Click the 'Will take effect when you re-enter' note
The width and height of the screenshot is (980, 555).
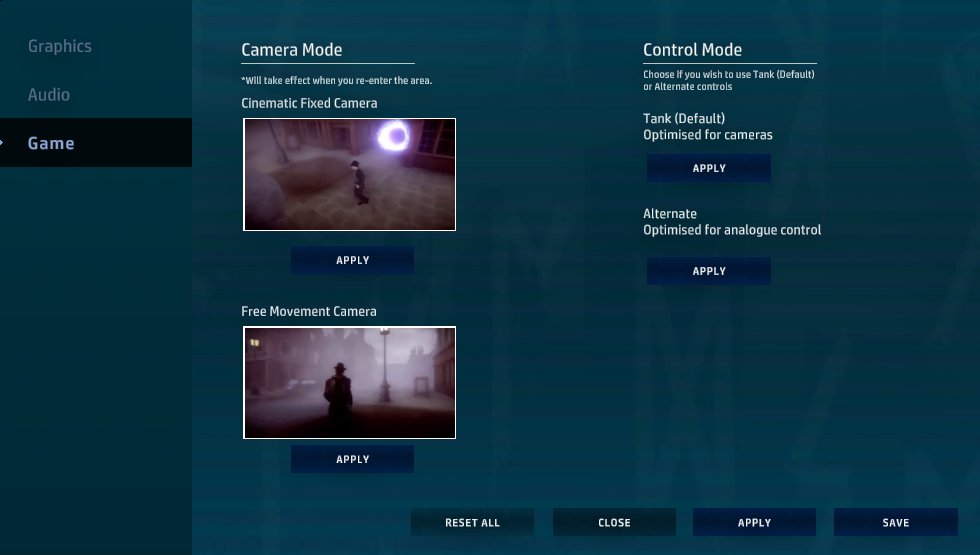337,81
